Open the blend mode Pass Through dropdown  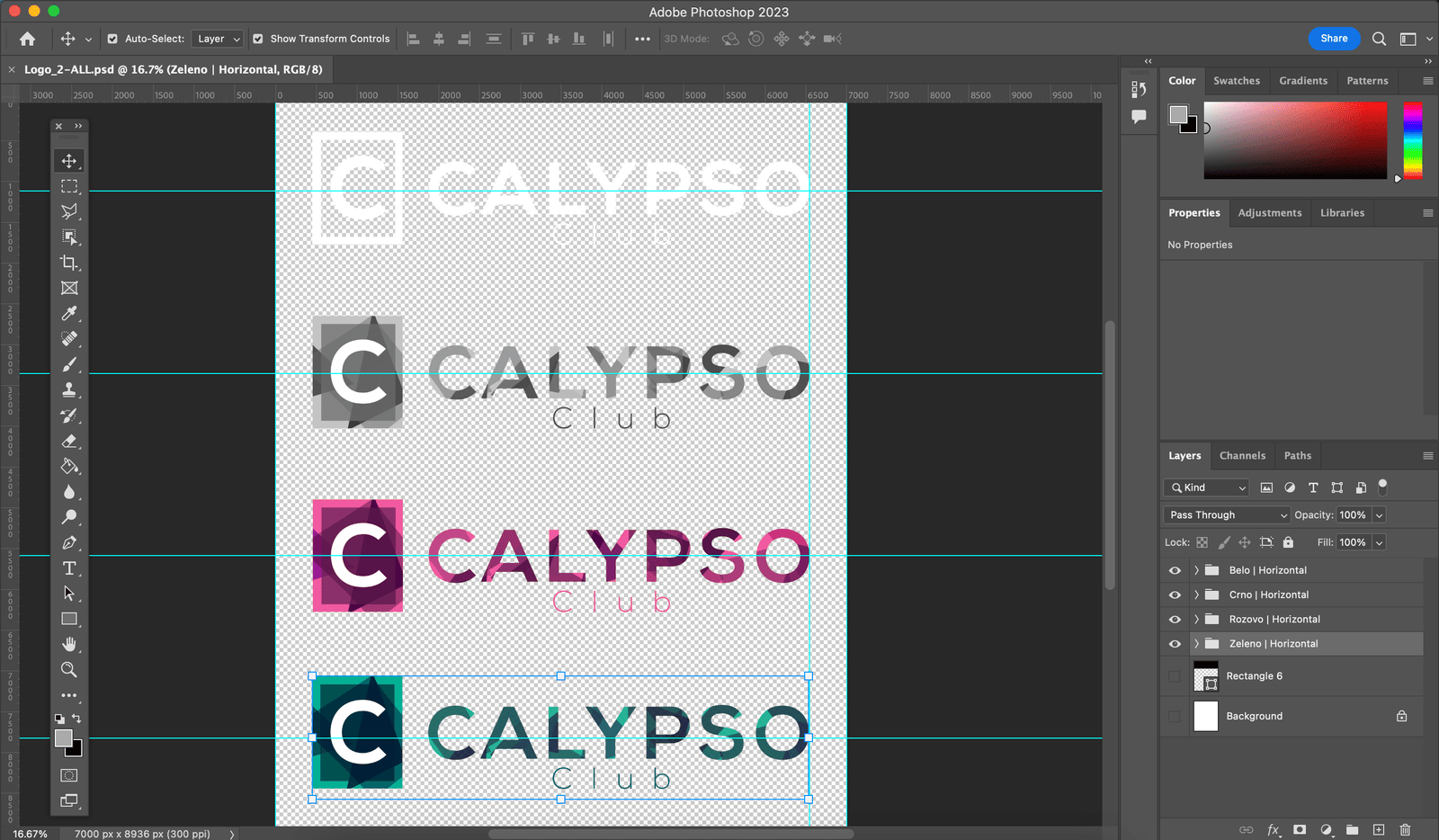point(1227,515)
